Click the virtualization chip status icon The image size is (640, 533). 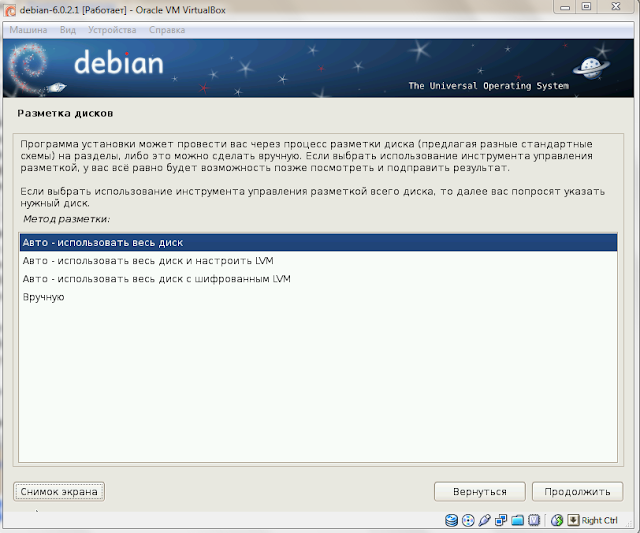tap(534, 520)
